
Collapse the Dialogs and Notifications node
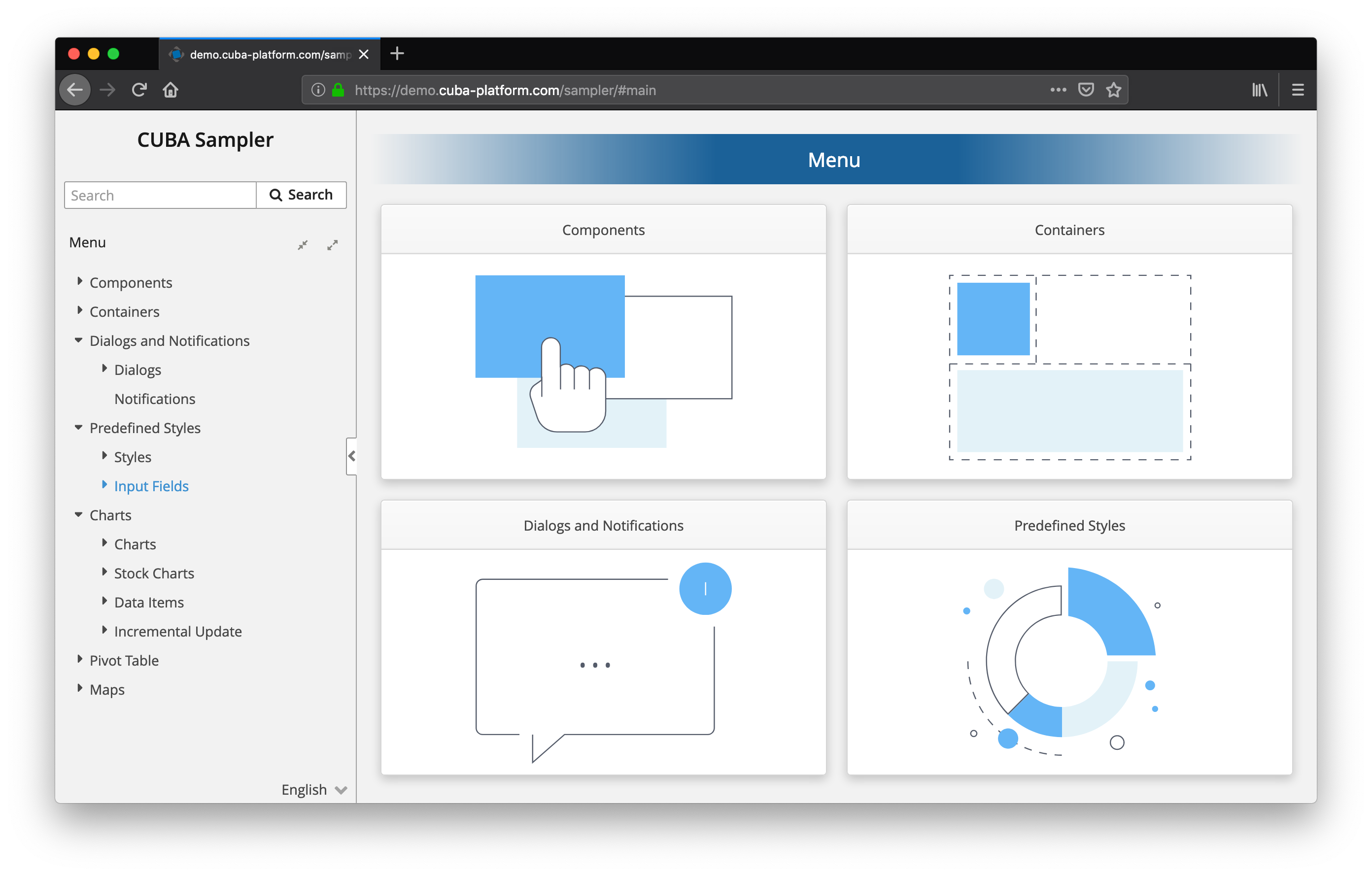79,340
